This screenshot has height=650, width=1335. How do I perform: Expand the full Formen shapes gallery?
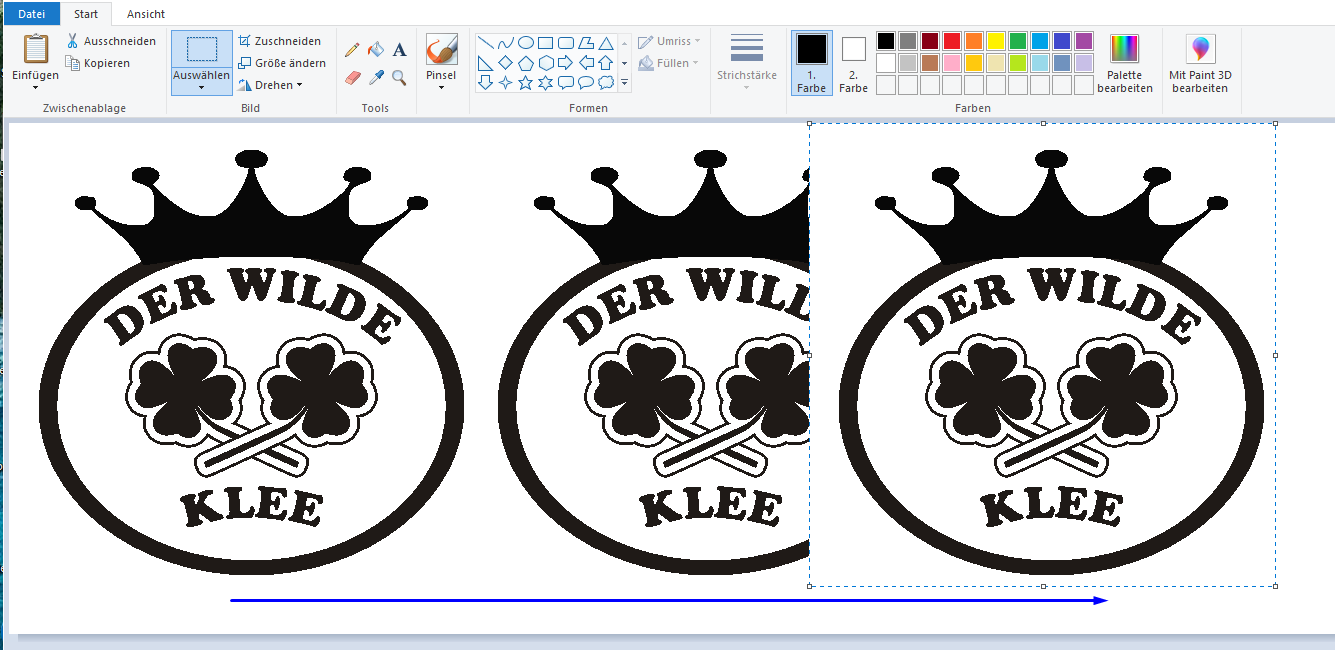[625, 84]
